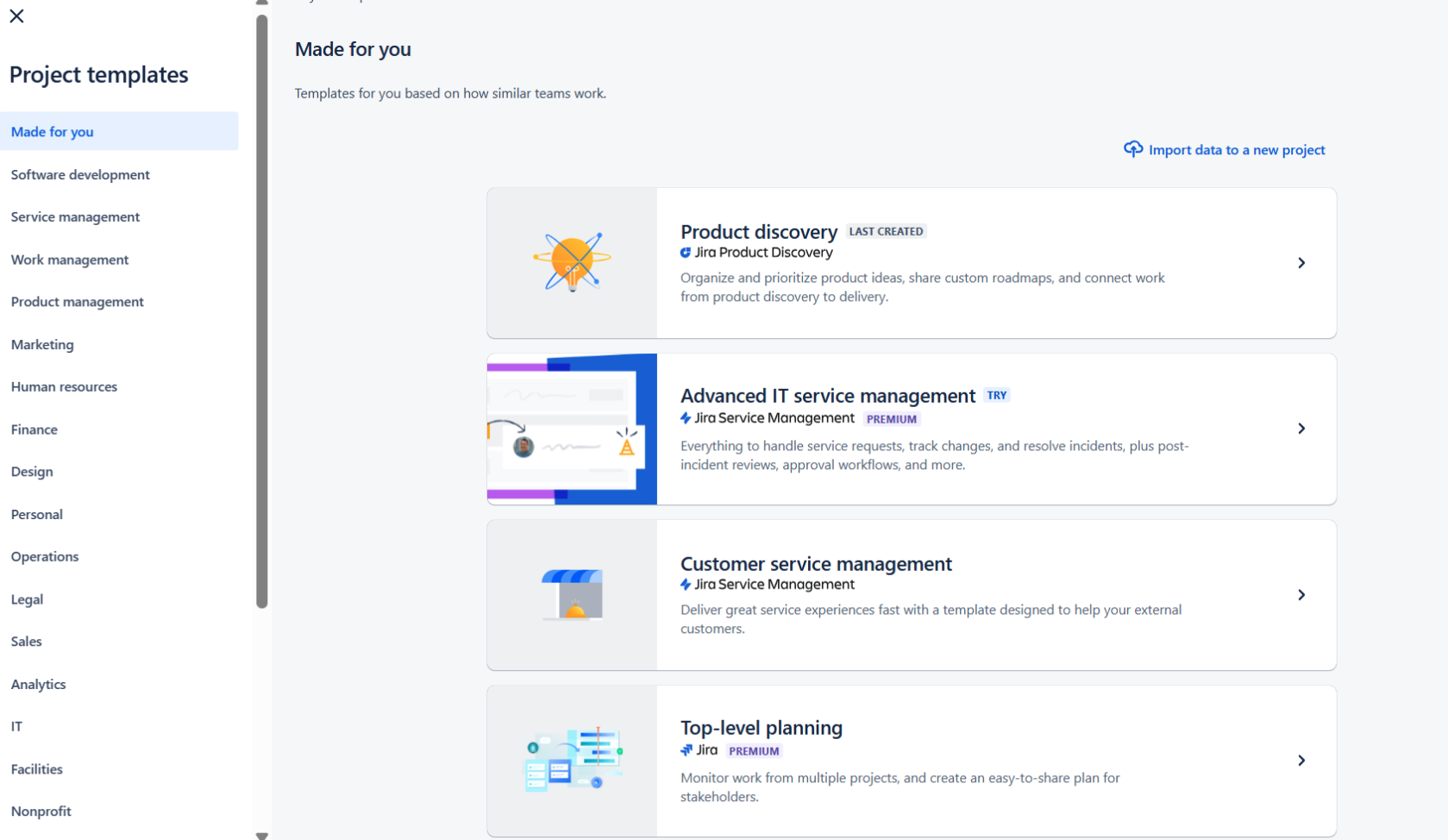1448x840 pixels.
Task: Click the Jira Product Discovery logo icon
Action: (x=686, y=253)
